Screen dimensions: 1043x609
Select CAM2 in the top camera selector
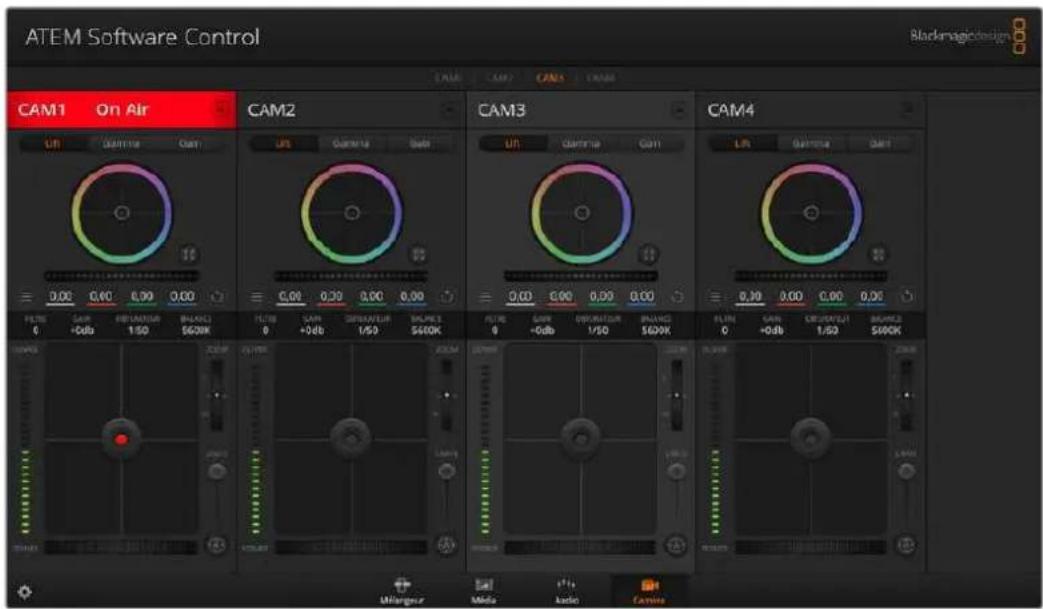[x=499, y=78]
